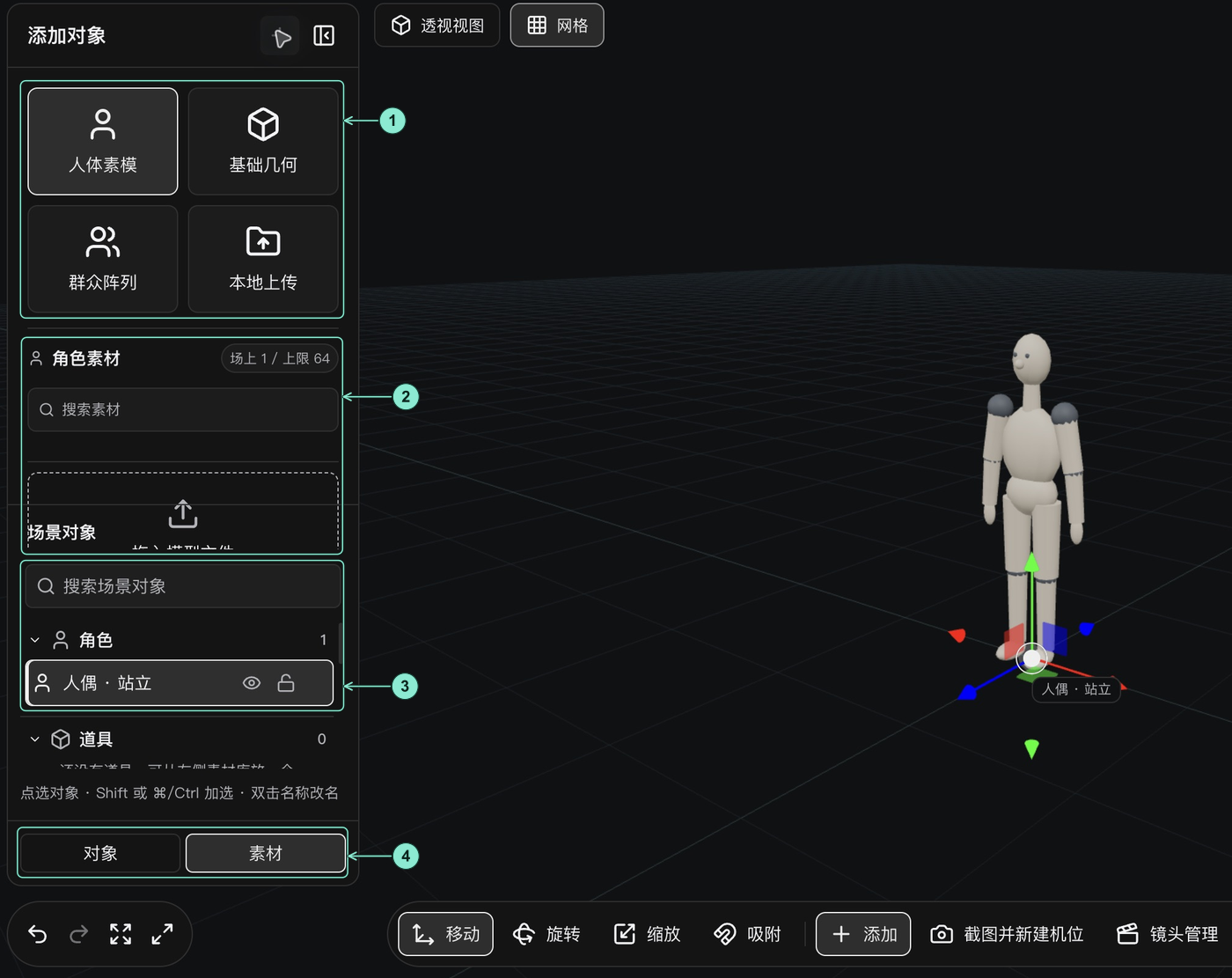Click the fit-to-view focus icon
Image resolution: width=1232 pixels, height=978 pixels.
121,934
